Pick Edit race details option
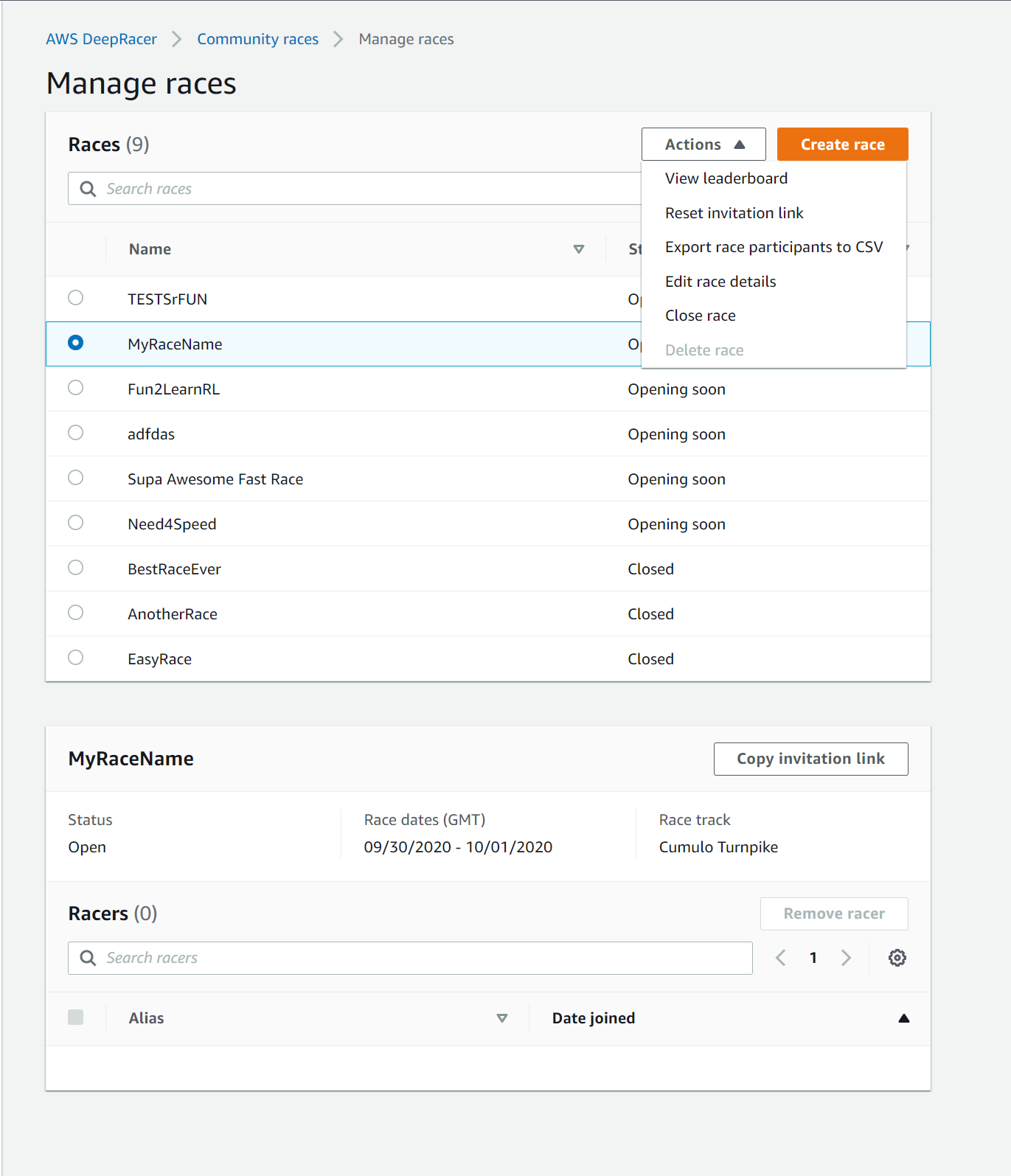The width and height of the screenshot is (1011, 1176). [720, 282]
